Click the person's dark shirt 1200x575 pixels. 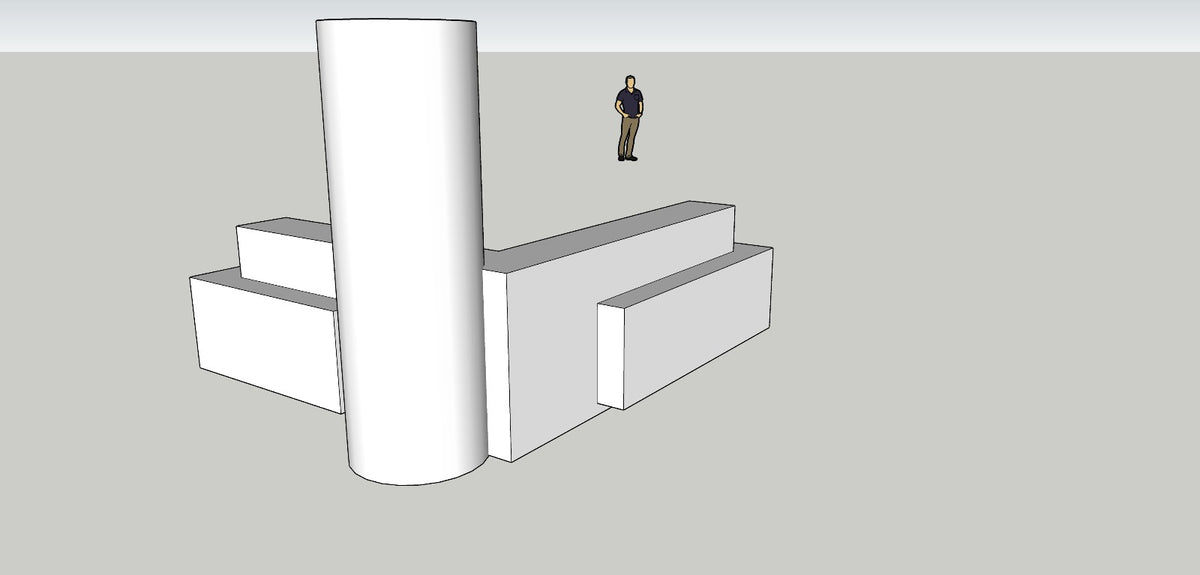[x=629, y=102]
